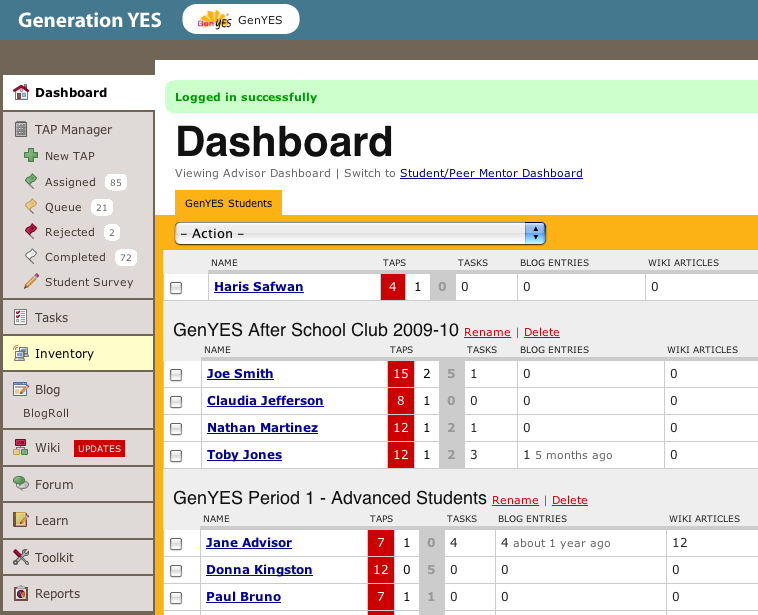Switch to Student/Peer Mentor Dashboard
This screenshot has height=615, width=758.
click(x=491, y=173)
